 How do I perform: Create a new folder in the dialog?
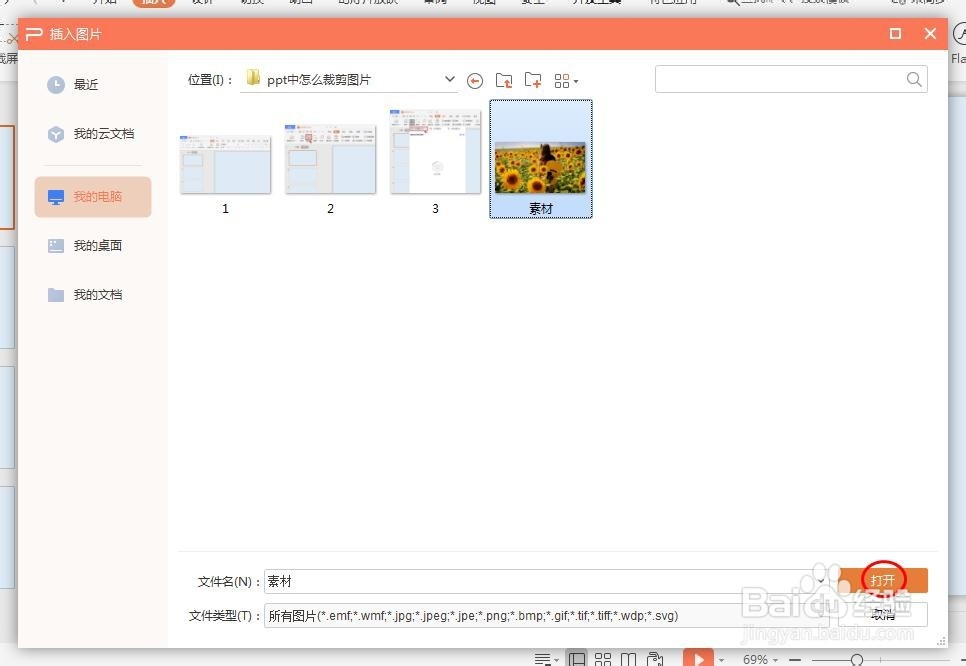(533, 80)
